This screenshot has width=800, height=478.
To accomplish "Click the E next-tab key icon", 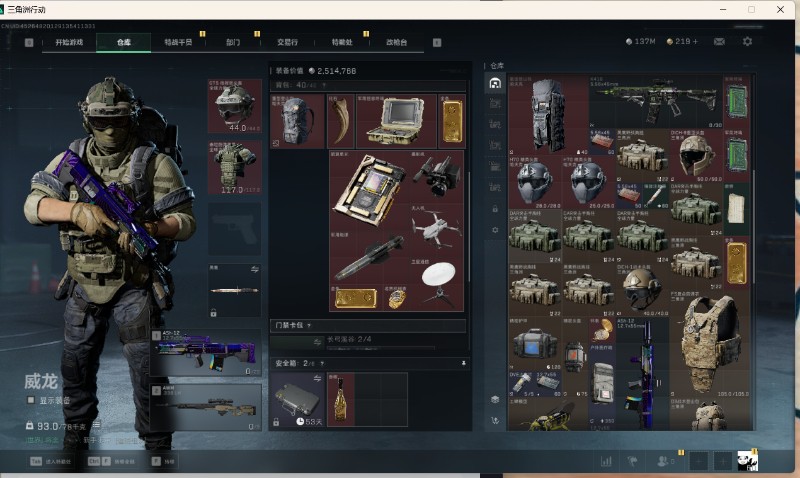I will pos(437,42).
